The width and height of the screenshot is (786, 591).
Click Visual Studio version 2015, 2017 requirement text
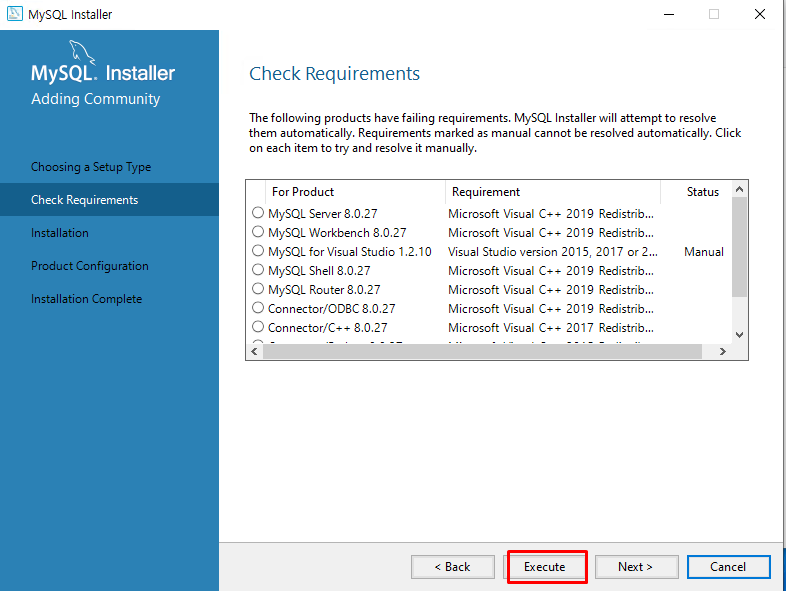coord(552,252)
